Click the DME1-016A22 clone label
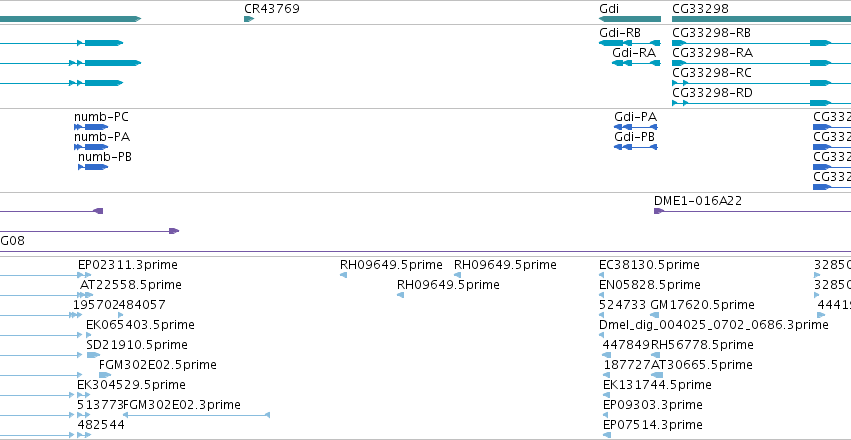Image resolution: width=851 pixels, height=440 pixels. 698,201
